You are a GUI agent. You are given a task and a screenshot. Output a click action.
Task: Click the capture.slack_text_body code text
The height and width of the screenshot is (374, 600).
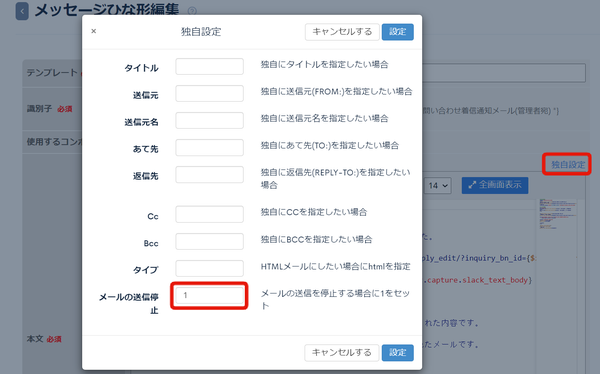point(477,280)
